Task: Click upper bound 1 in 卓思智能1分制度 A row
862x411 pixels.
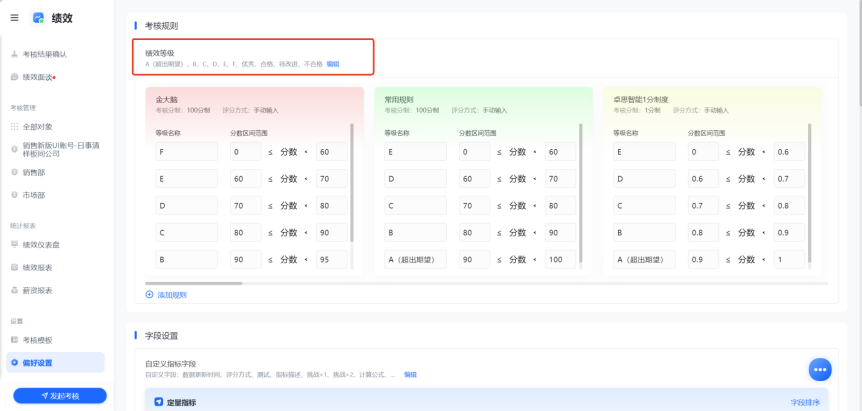Action: point(789,259)
